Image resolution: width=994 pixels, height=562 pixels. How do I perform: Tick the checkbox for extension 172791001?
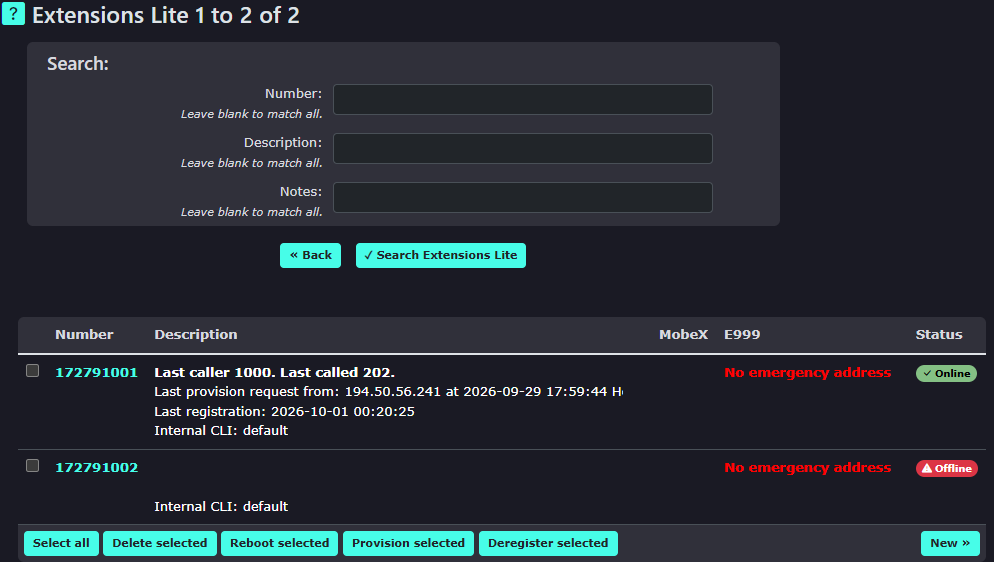click(32, 371)
